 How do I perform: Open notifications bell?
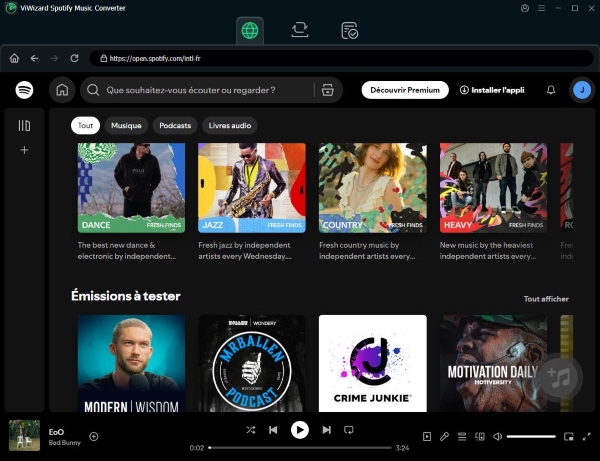click(551, 90)
